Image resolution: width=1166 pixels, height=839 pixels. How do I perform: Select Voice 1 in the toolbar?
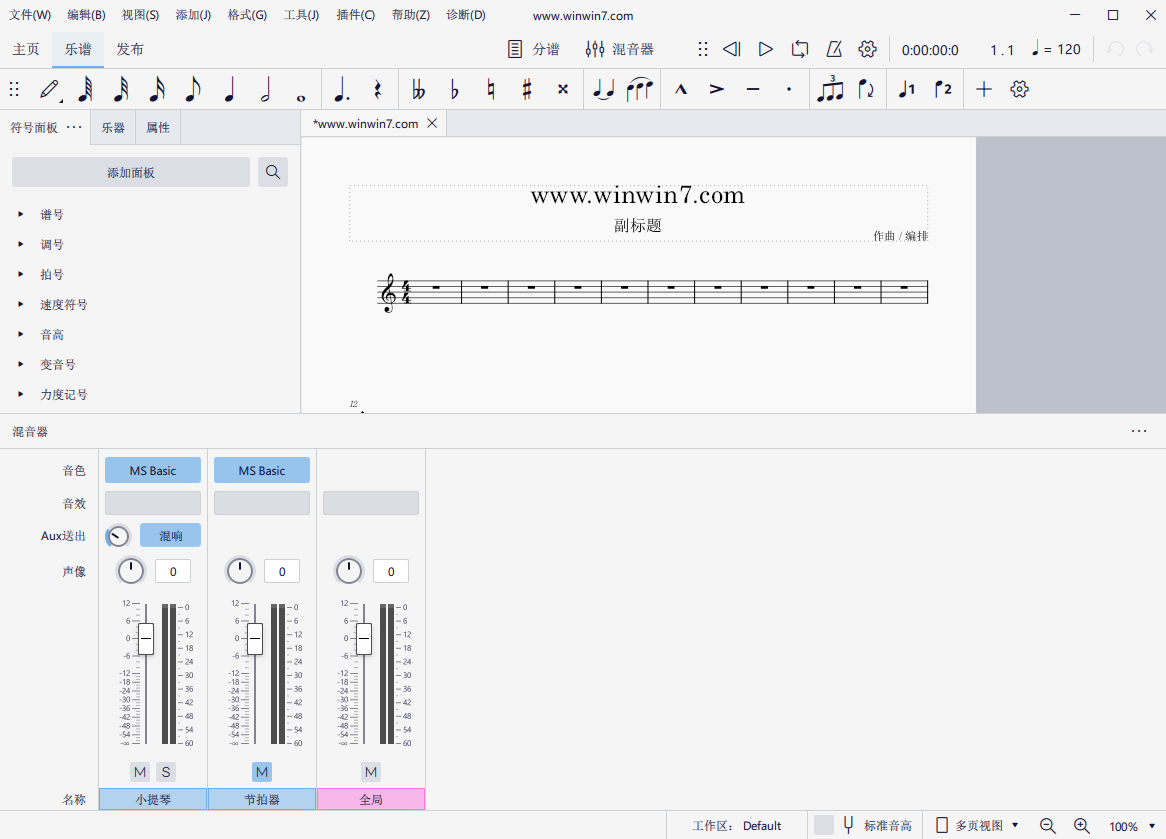(906, 89)
